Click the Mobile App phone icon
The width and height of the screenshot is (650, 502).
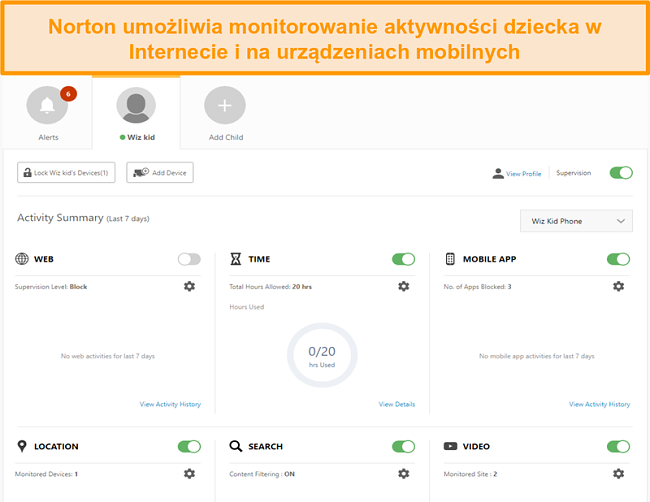[x=450, y=259]
